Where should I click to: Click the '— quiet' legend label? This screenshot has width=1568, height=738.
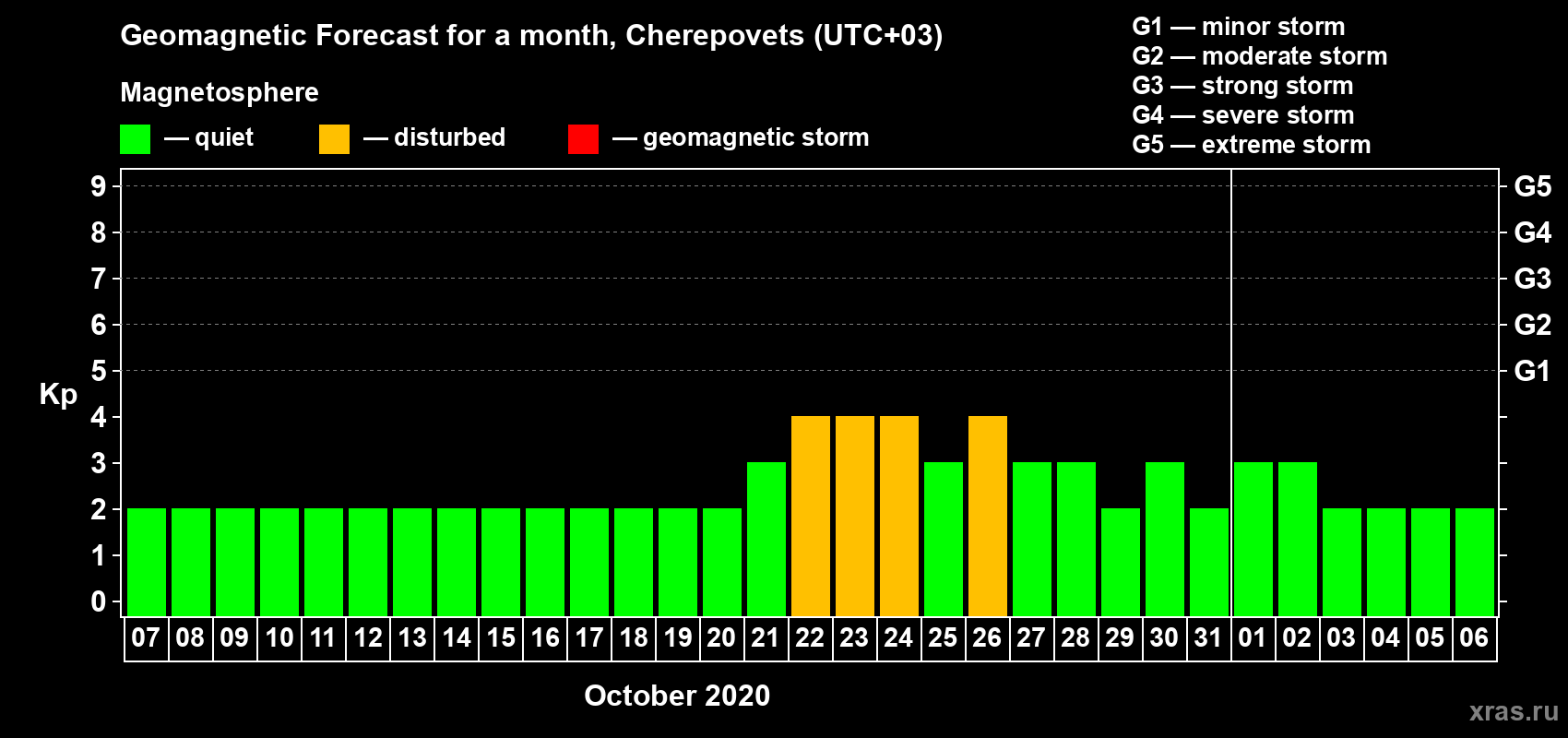point(208,137)
